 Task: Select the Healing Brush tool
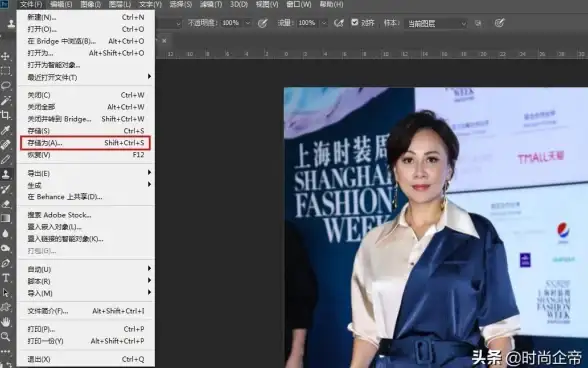point(6,145)
